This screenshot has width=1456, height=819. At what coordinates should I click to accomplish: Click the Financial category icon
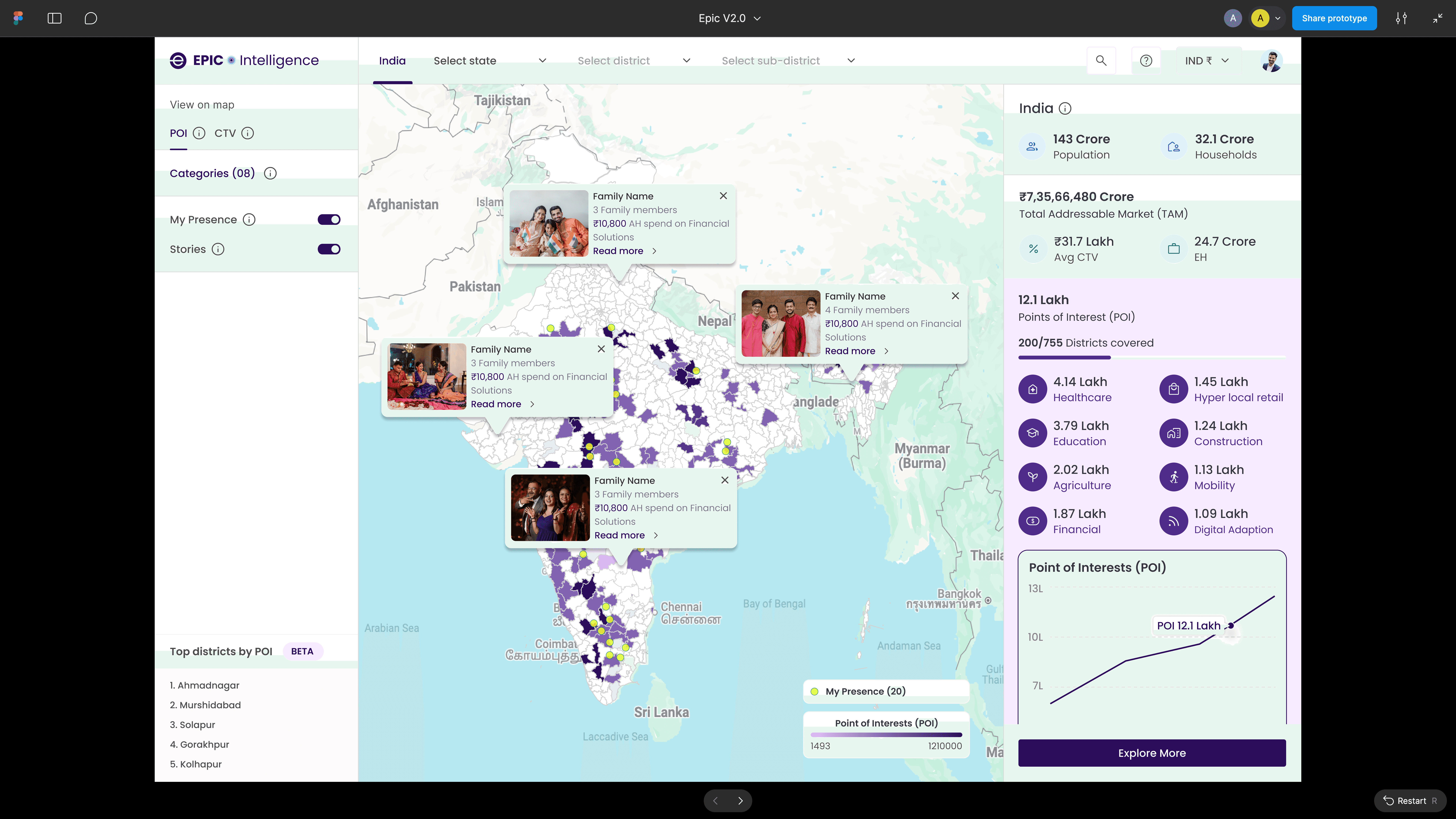pos(1033,521)
